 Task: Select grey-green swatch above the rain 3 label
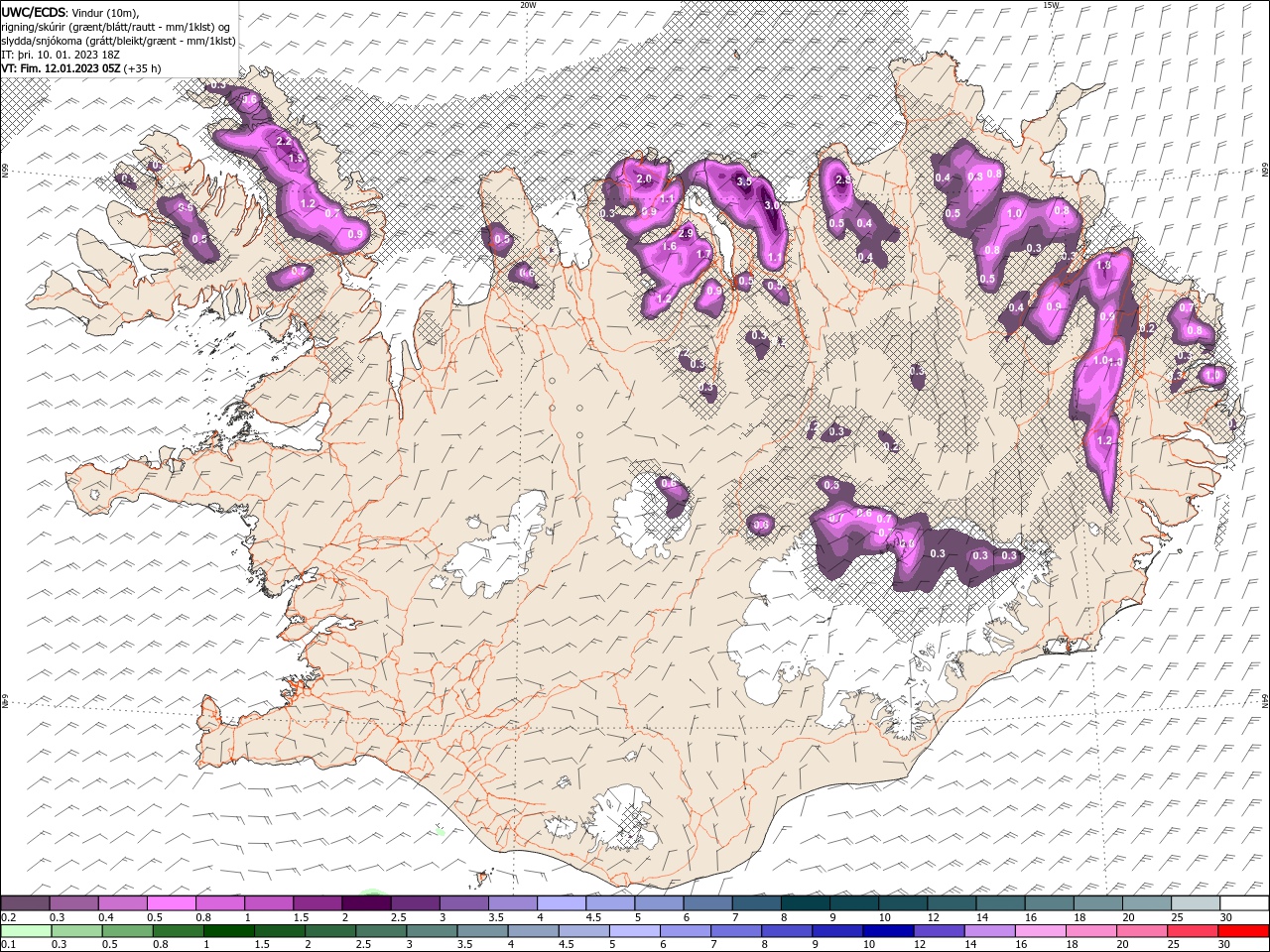coord(431,931)
